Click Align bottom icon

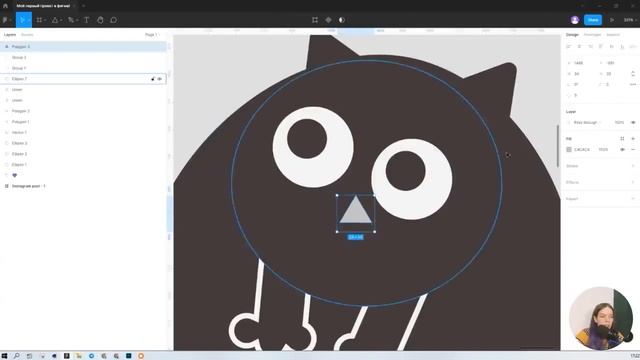(x=622, y=47)
